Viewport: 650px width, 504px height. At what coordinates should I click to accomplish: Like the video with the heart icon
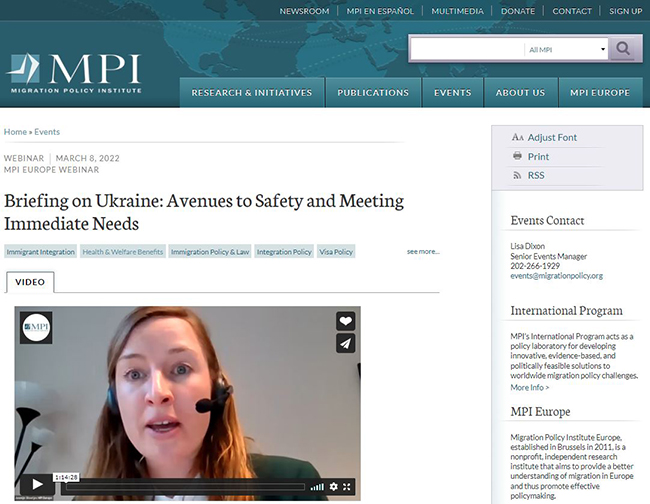[x=345, y=321]
